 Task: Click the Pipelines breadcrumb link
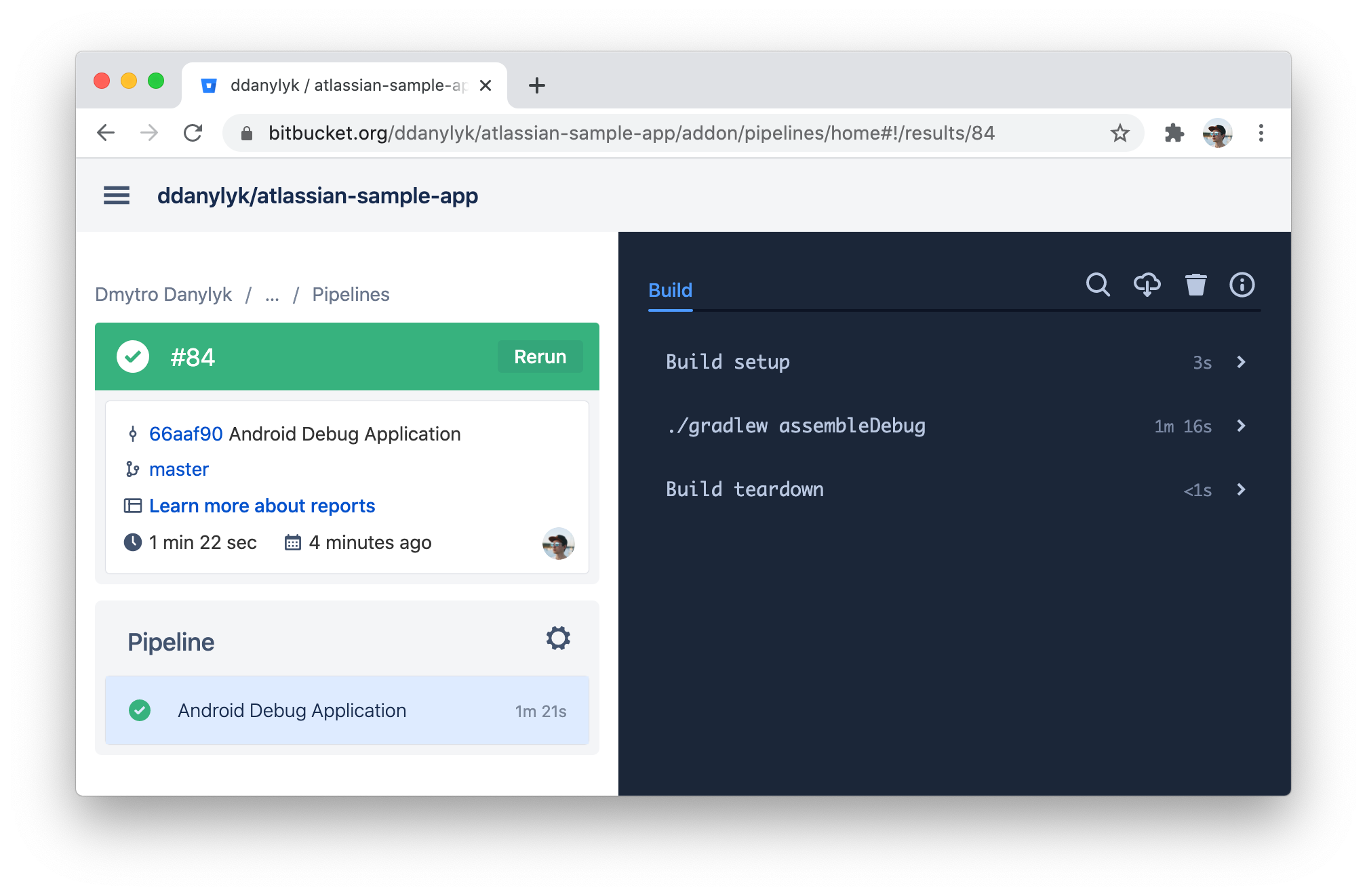(351, 294)
